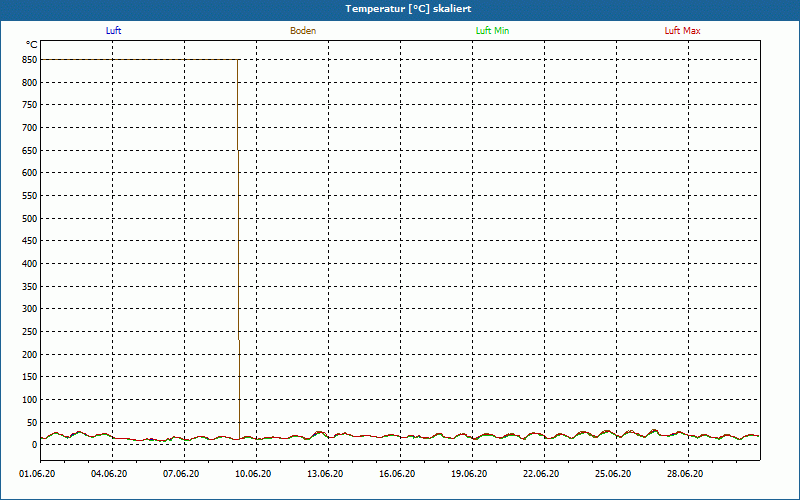Viewport: 800px width, 500px height.
Task: Click the 550 value on the y-axis
Action: point(30,196)
